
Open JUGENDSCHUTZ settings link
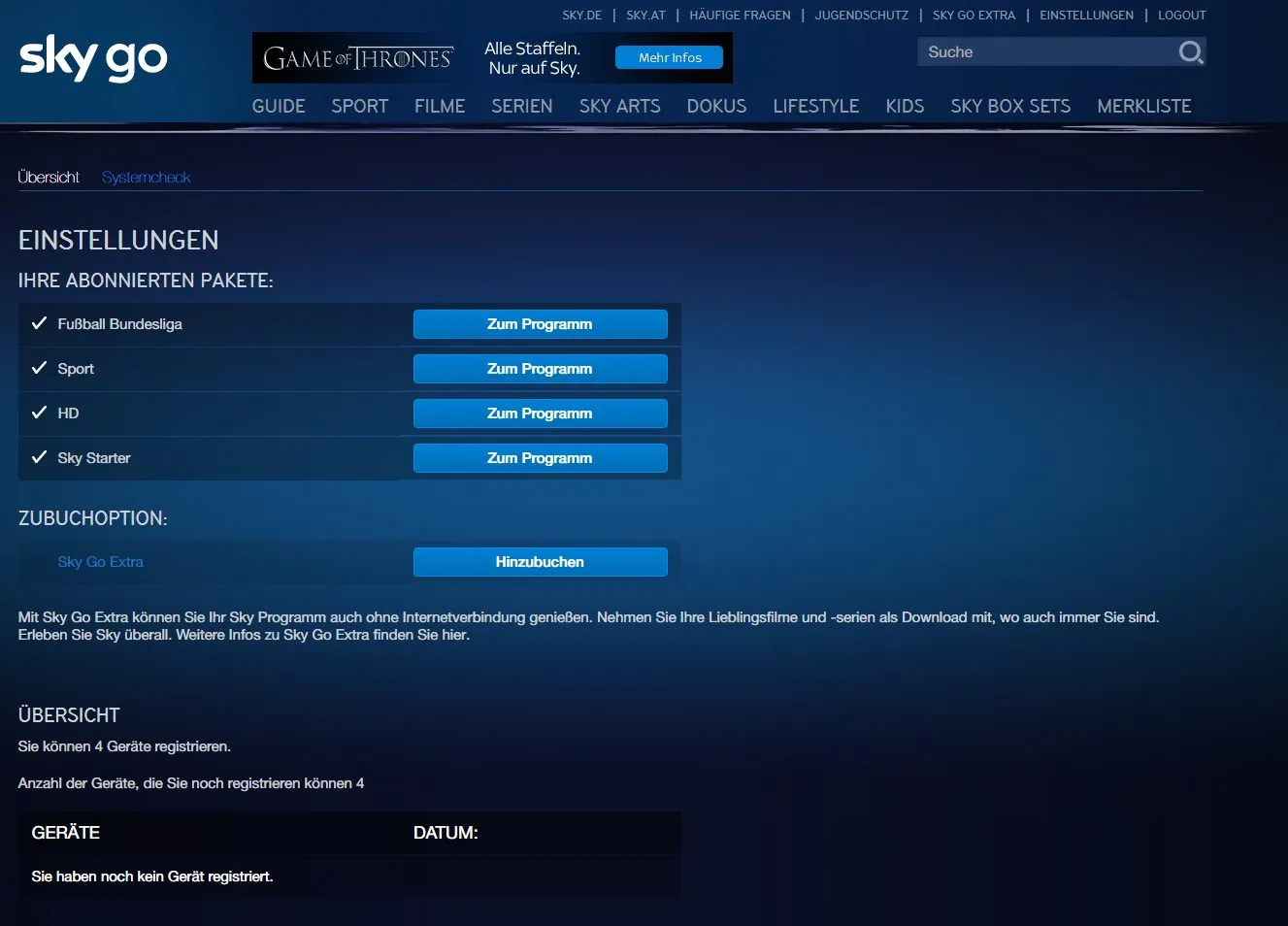coord(862,16)
